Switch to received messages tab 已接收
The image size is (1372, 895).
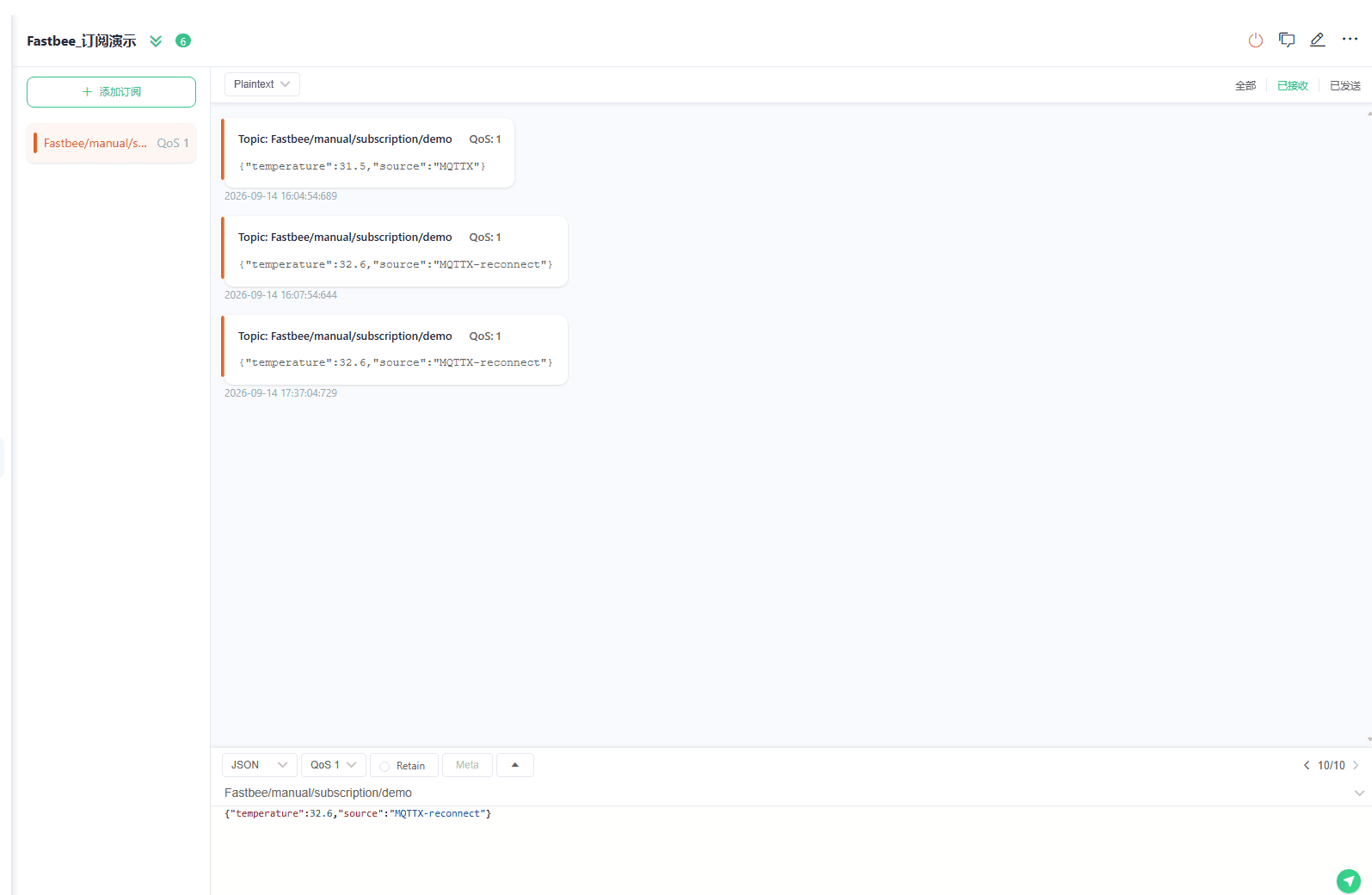[1293, 85]
